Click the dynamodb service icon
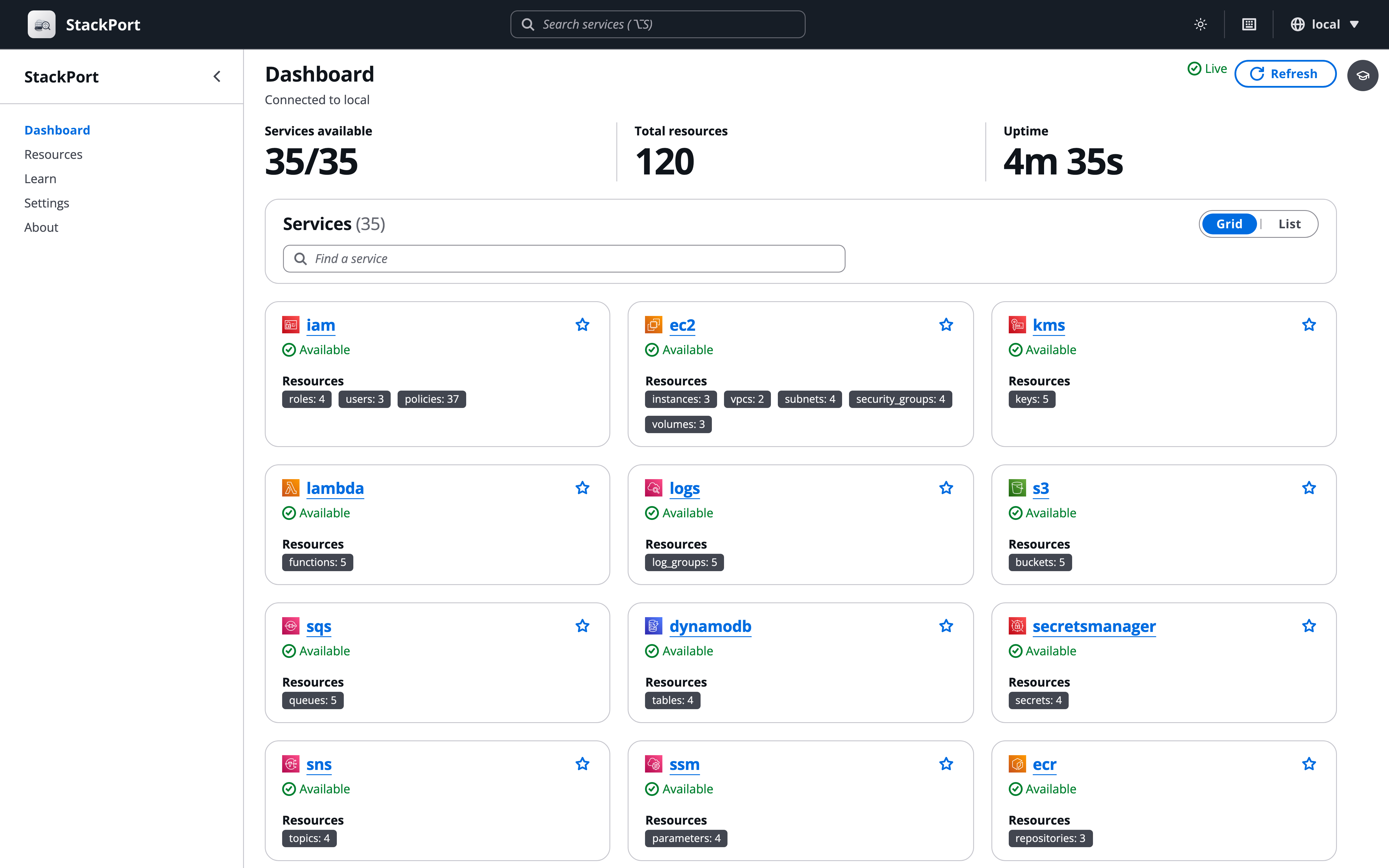Screen dimensions: 1389x868 [653, 626]
